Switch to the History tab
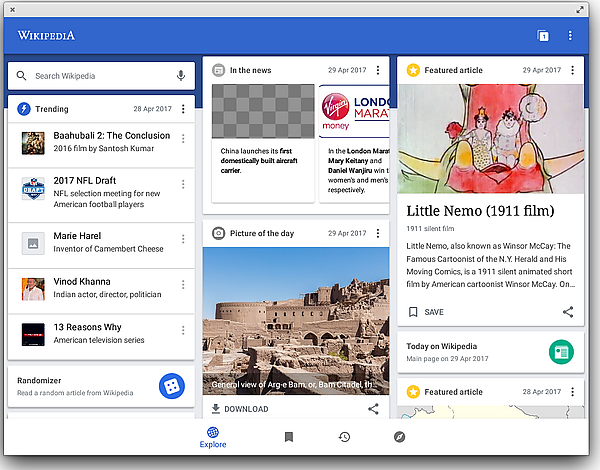Image resolution: width=600 pixels, height=470 pixels. (344, 437)
